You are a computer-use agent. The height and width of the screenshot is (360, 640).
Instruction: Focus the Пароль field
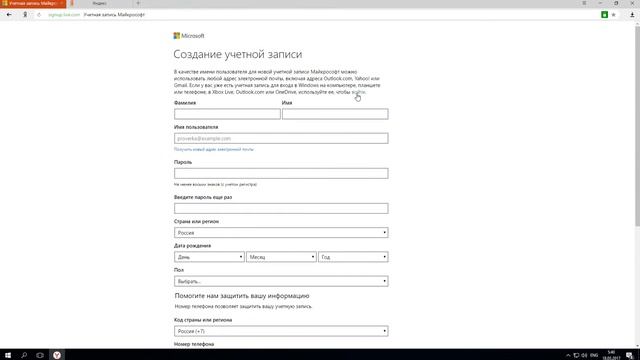[x=281, y=173]
